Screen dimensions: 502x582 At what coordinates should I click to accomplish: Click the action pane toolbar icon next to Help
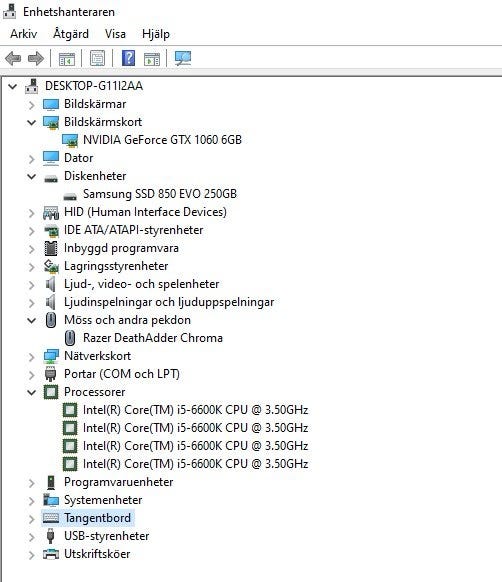[x=152, y=59]
